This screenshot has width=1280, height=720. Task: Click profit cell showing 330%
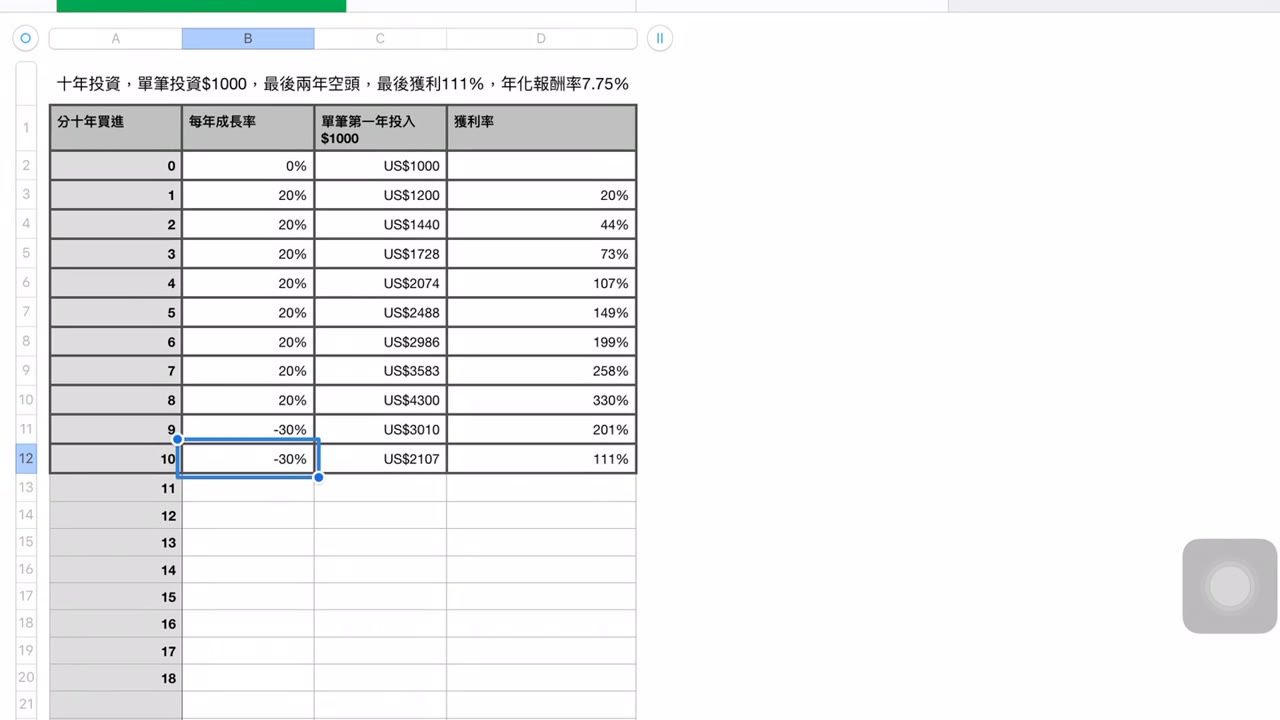click(541, 400)
